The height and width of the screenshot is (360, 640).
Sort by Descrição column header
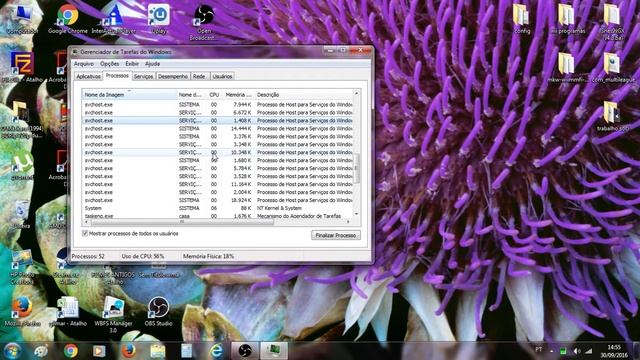pos(303,95)
